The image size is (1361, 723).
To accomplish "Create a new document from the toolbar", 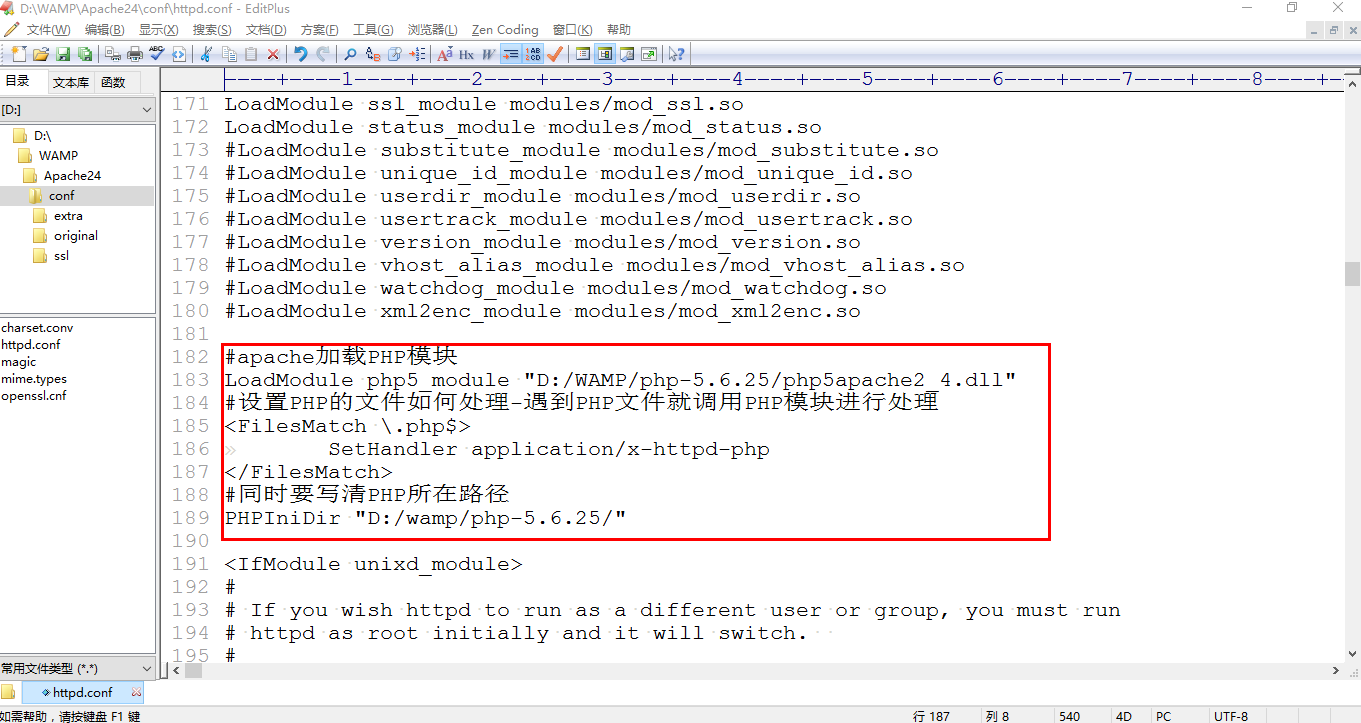I will click(x=19, y=54).
